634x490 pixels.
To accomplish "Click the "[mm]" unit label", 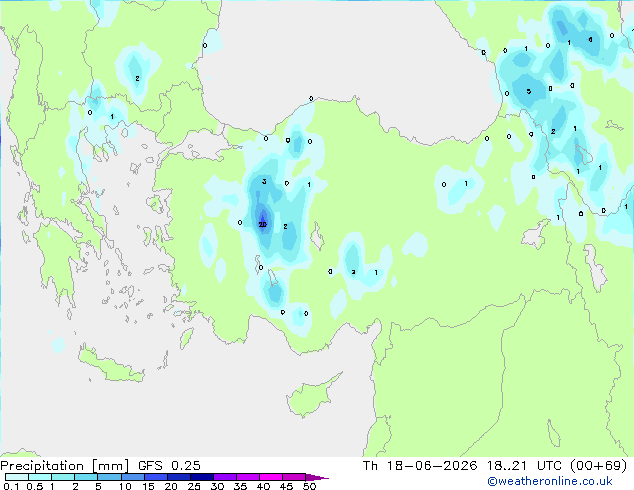I will click(x=111, y=466).
